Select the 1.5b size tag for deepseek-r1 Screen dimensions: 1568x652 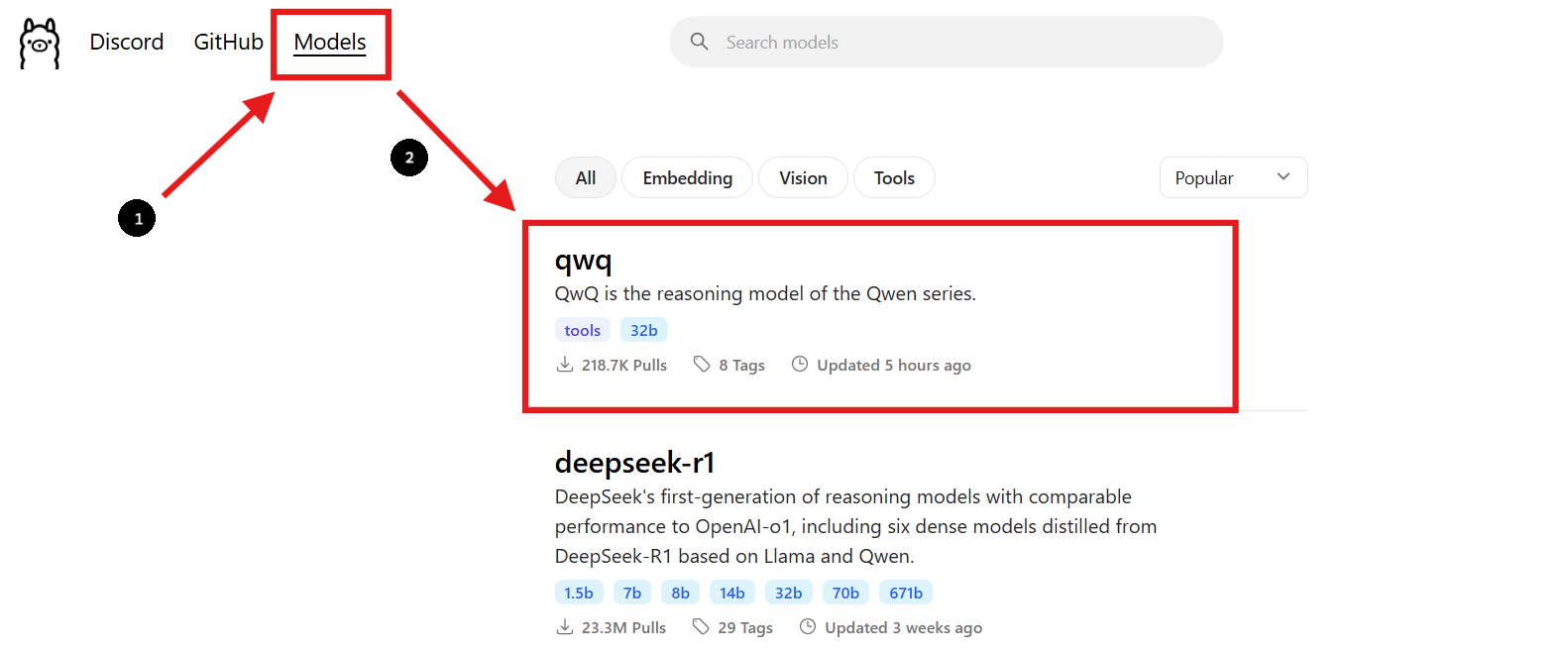point(579,593)
